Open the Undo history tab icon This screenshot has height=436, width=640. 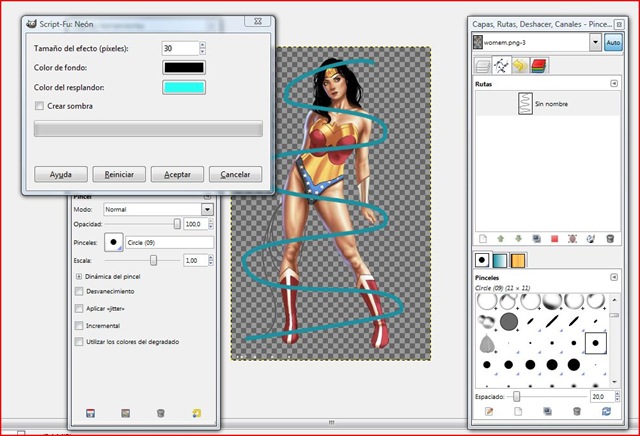click(520, 66)
